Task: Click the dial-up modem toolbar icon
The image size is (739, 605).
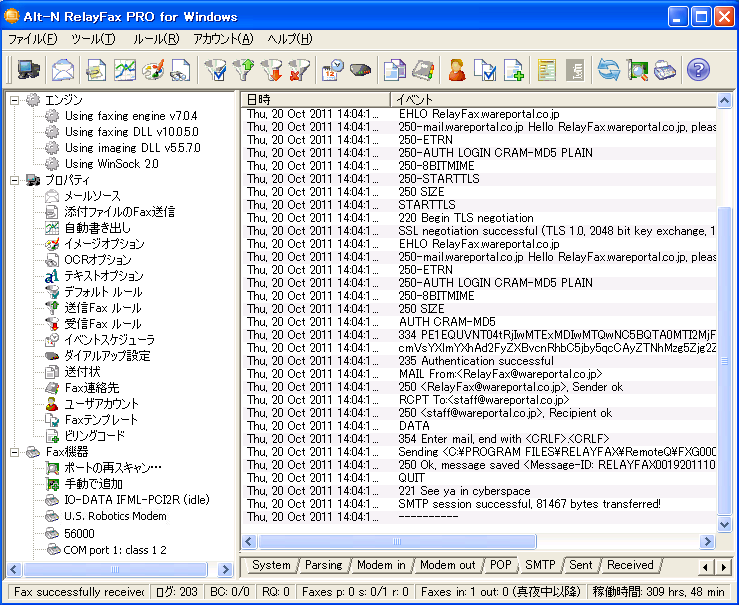Action: [360, 70]
